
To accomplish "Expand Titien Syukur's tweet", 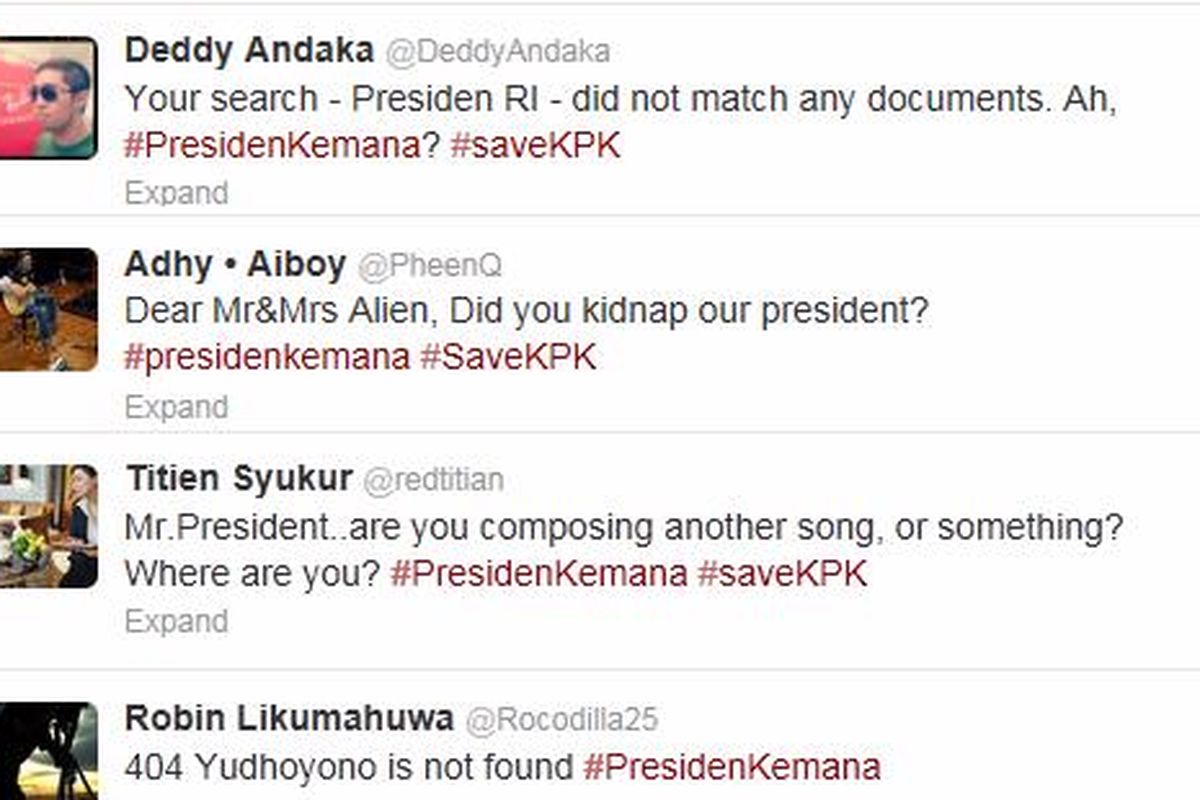I will [x=176, y=621].
